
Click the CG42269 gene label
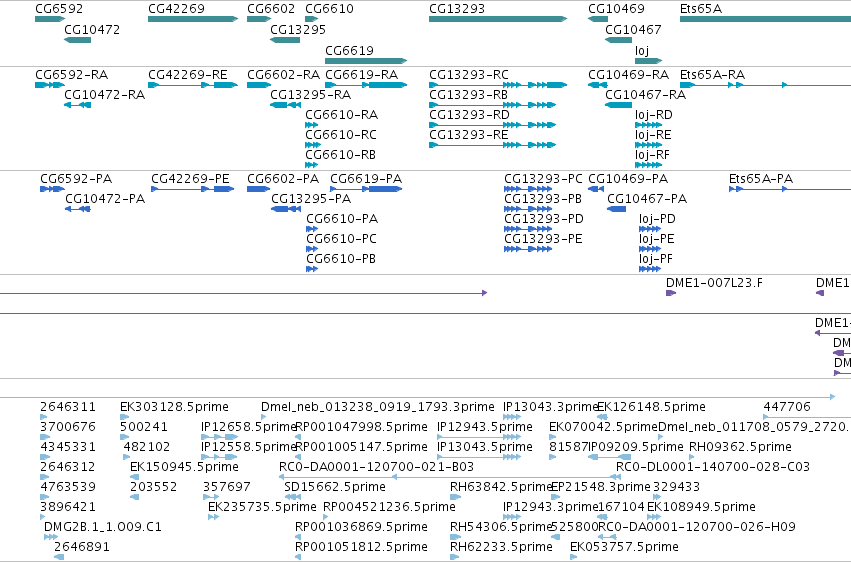(176, 9)
